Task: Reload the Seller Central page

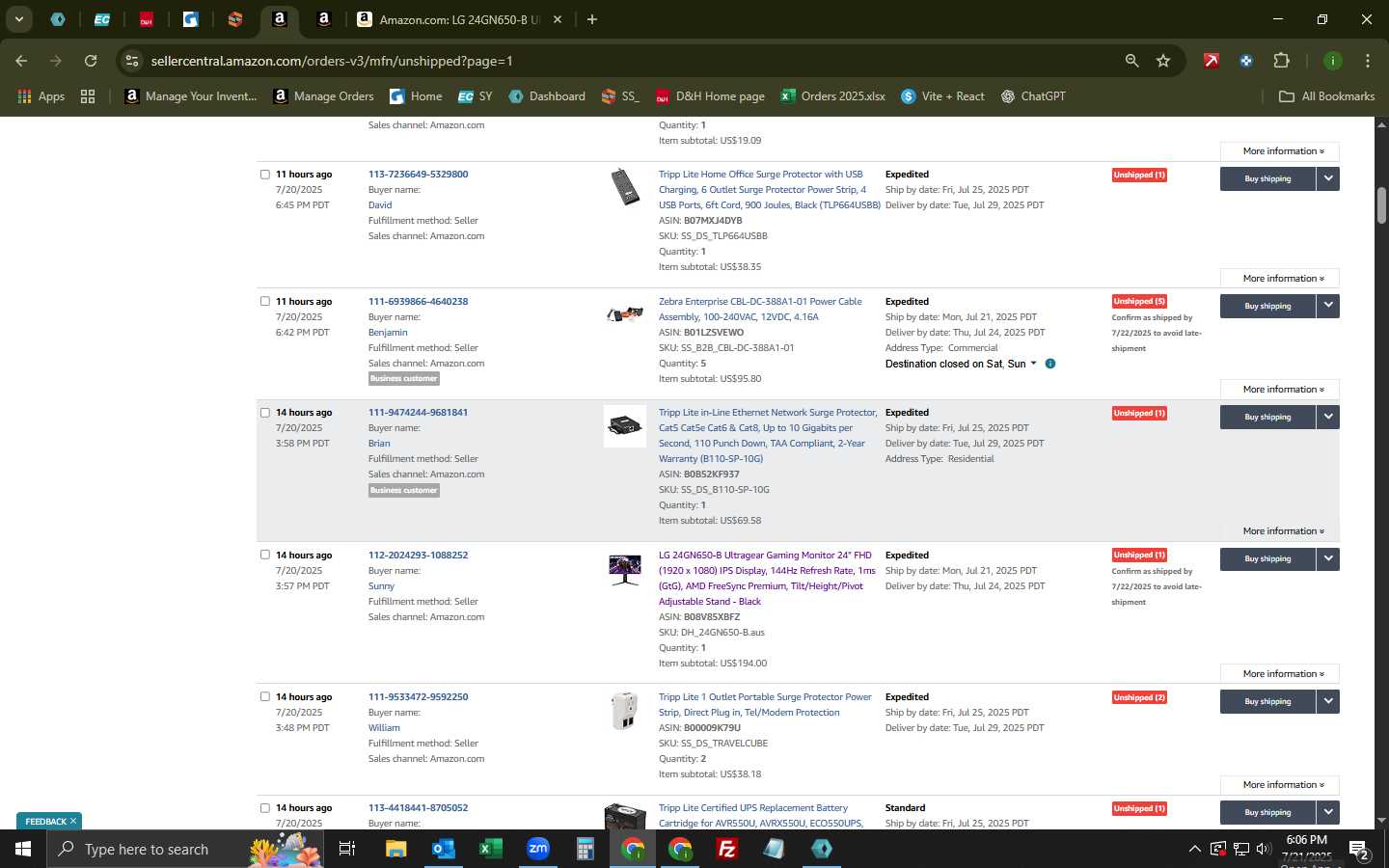Action: [x=91, y=61]
